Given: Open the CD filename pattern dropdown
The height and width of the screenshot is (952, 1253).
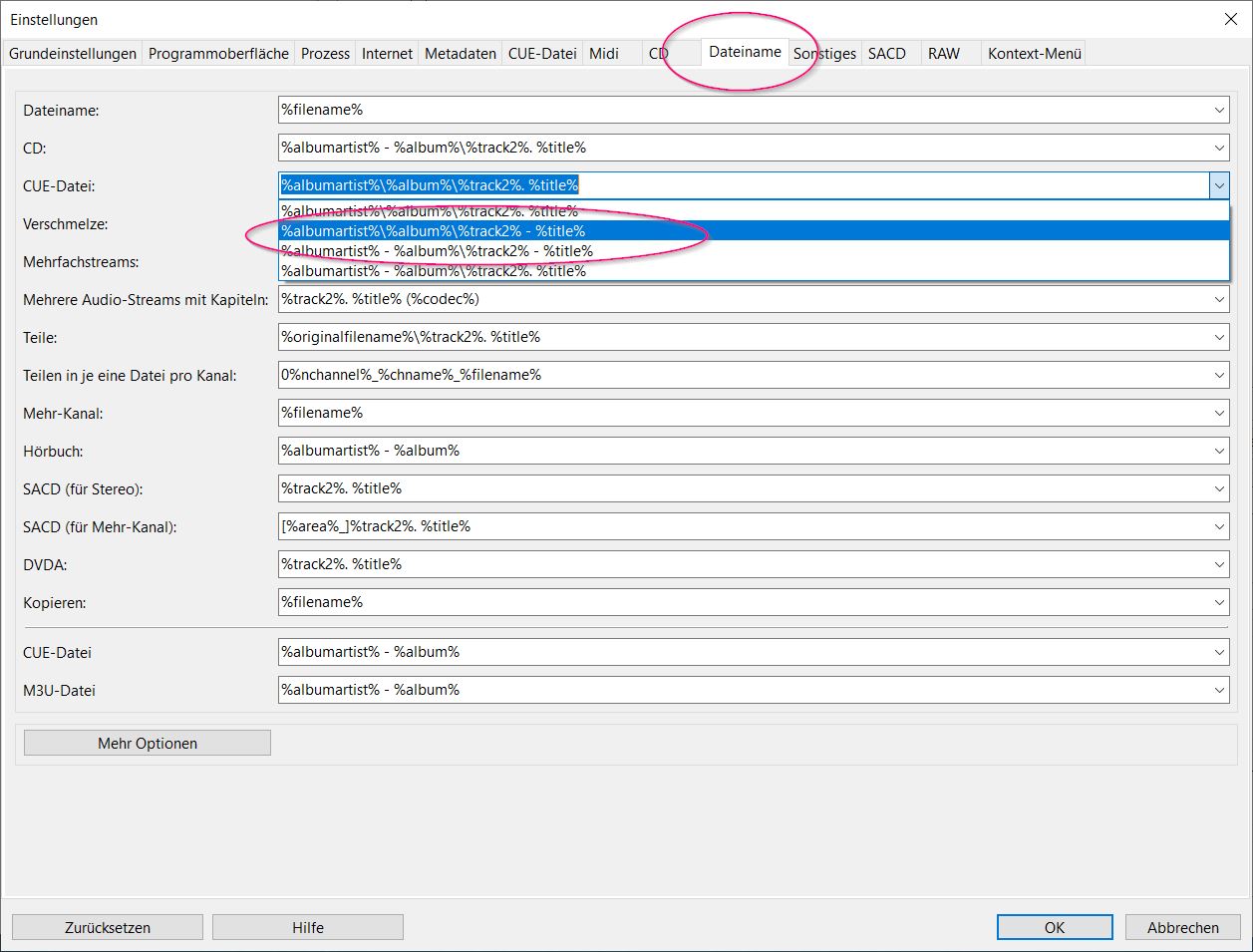Looking at the screenshot, I should tap(1219, 148).
